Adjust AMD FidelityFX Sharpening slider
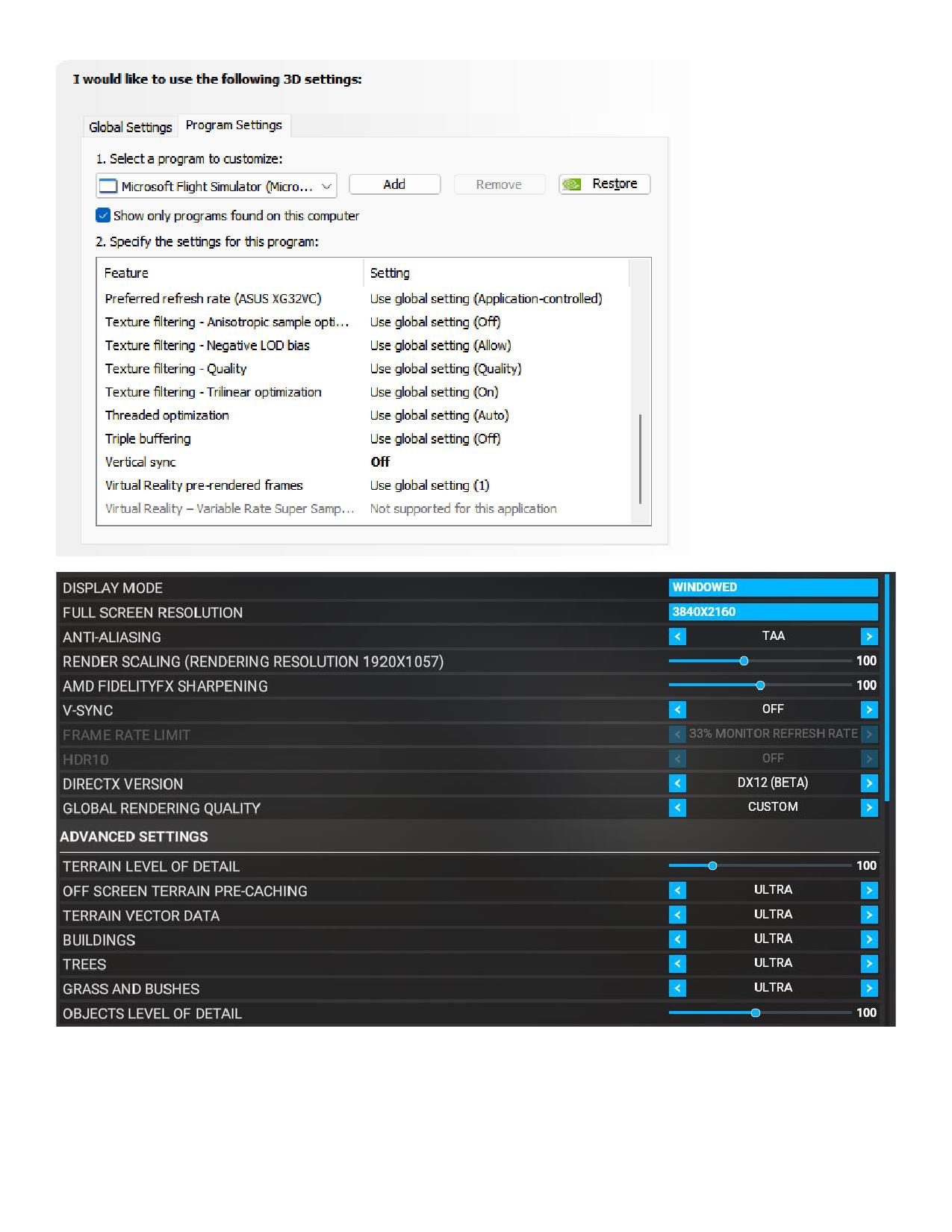Image resolution: width=952 pixels, height=1232 pixels. (760, 685)
